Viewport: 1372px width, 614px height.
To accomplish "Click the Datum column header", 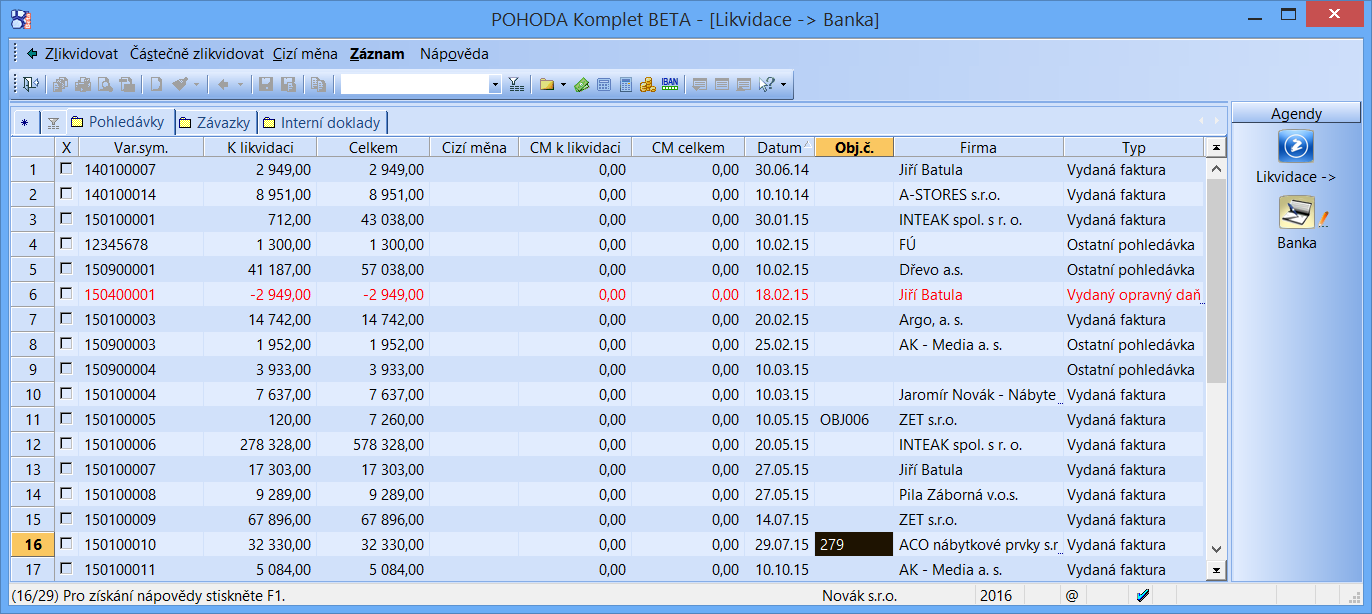I will [780, 147].
